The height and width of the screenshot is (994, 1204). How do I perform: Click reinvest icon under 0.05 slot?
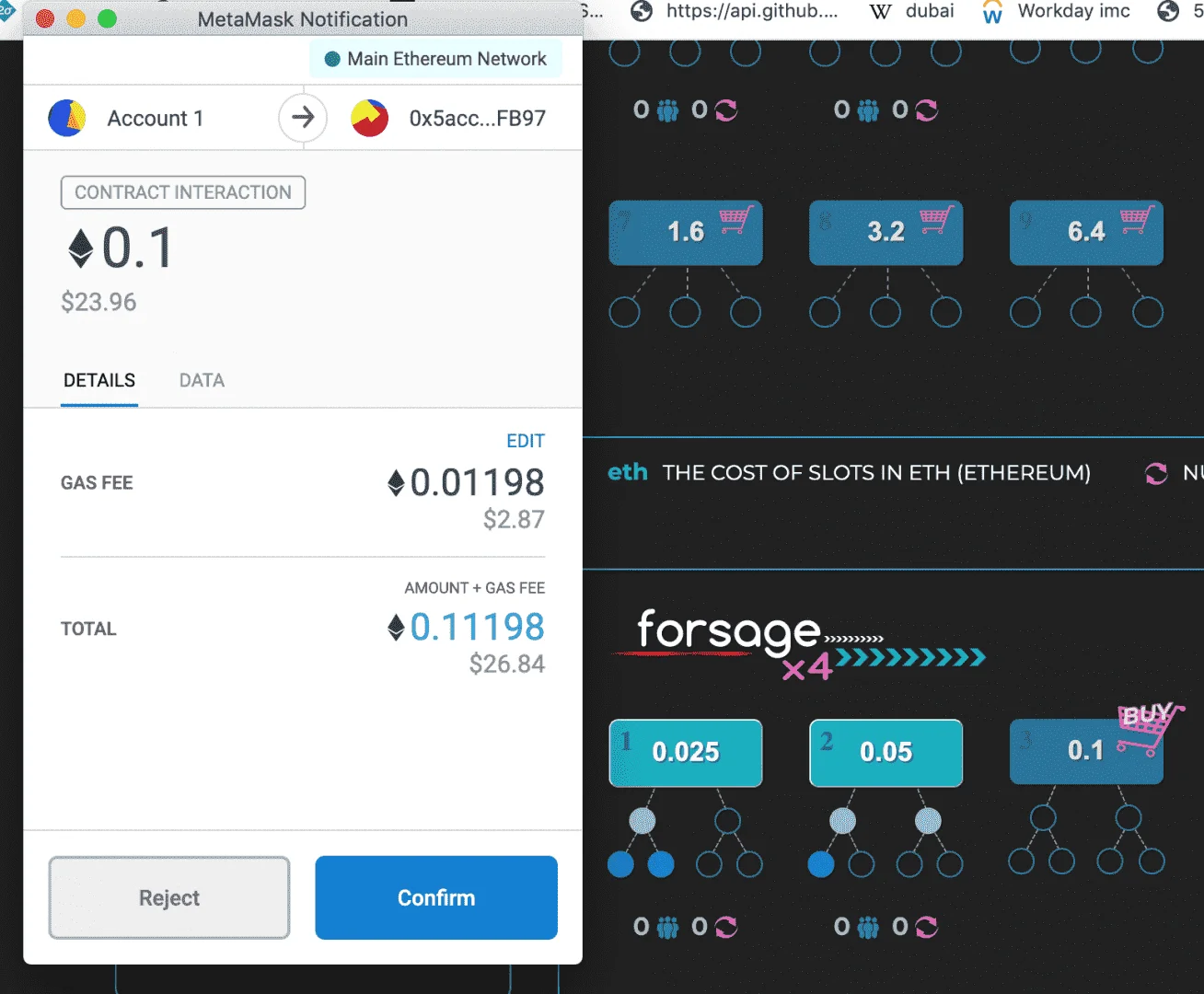pos(926,927)
